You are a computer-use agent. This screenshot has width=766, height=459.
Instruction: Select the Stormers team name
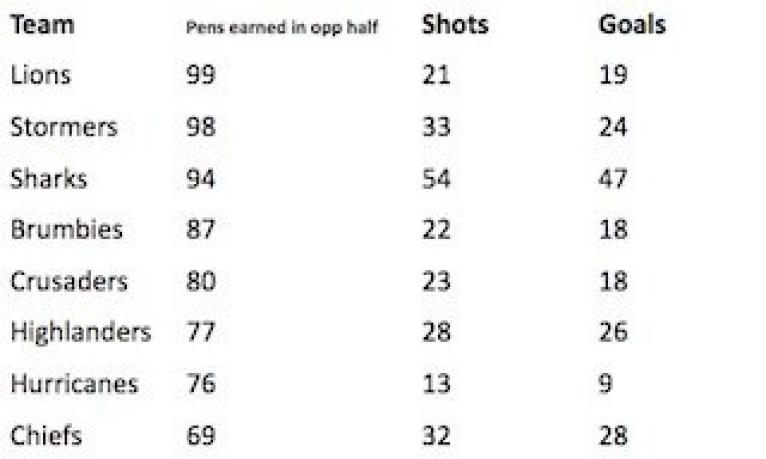coord(63,127)
